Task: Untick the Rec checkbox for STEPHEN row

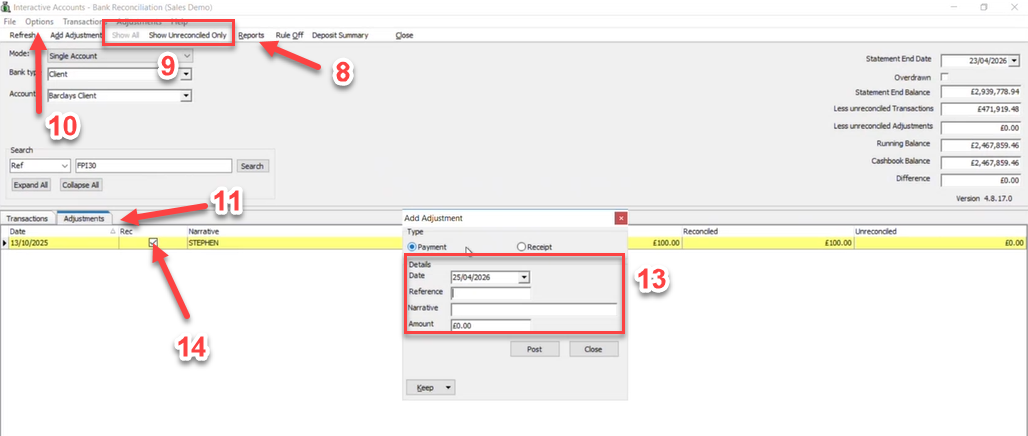Action: [x=153, y=243]
